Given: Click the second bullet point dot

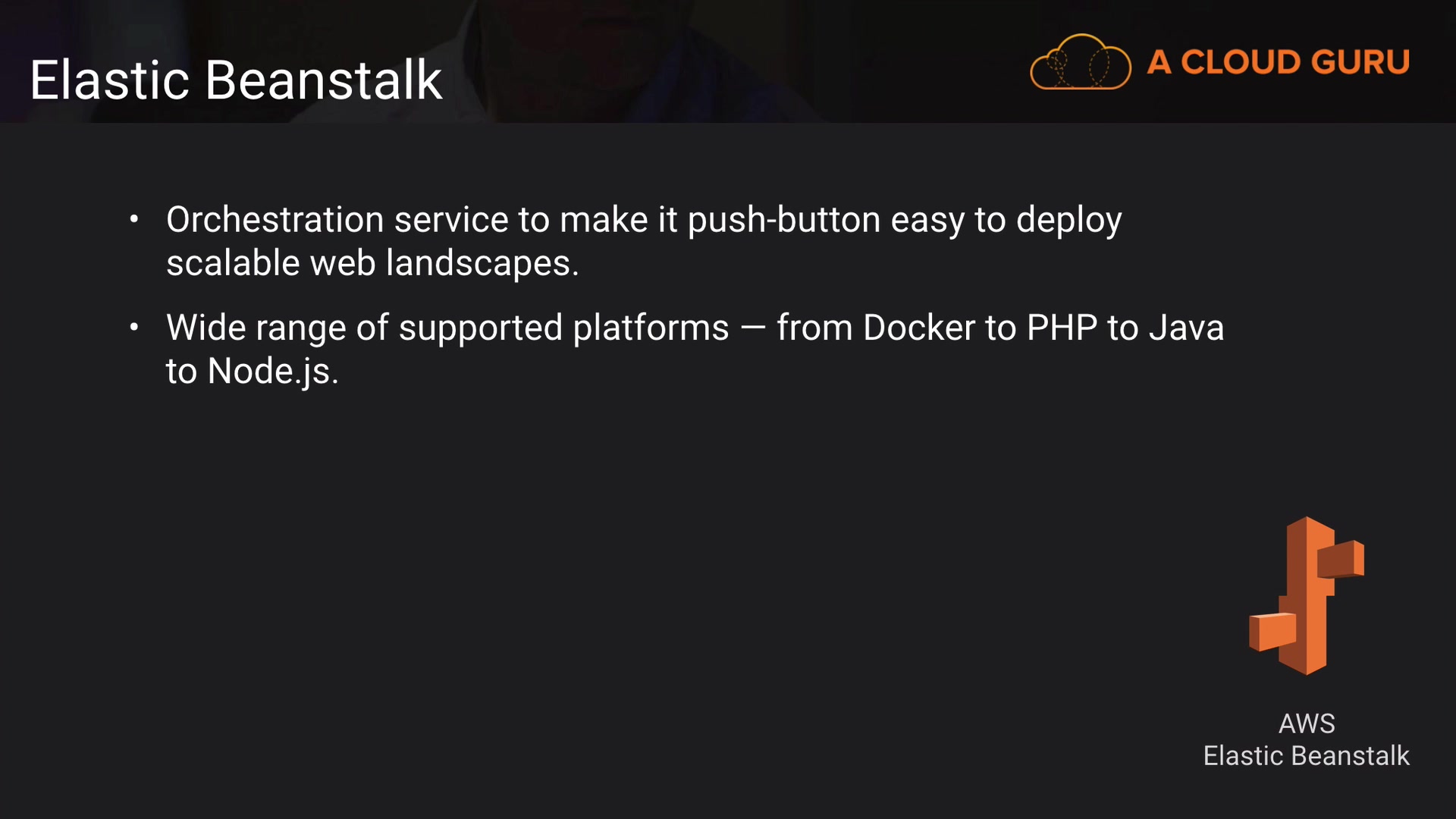Looking at the screenshot, I should [134, 328].
